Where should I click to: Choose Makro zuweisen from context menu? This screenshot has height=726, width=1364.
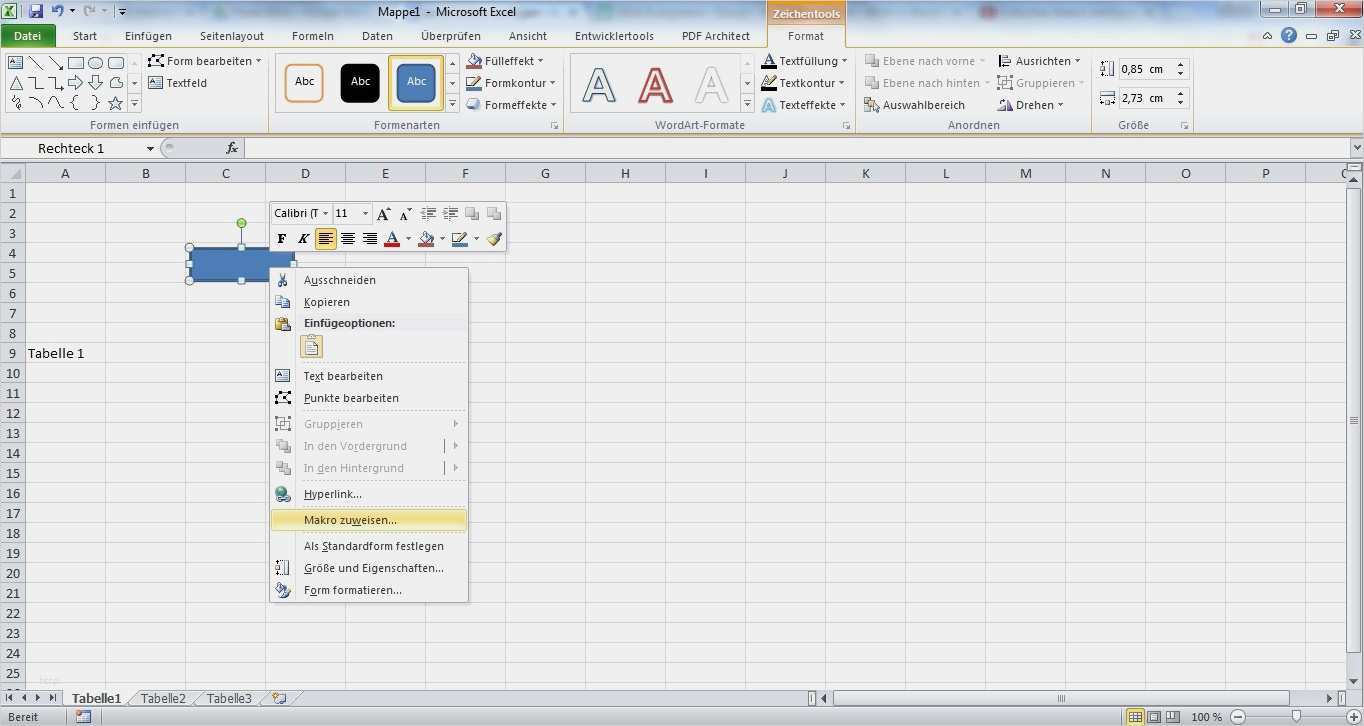350,520
